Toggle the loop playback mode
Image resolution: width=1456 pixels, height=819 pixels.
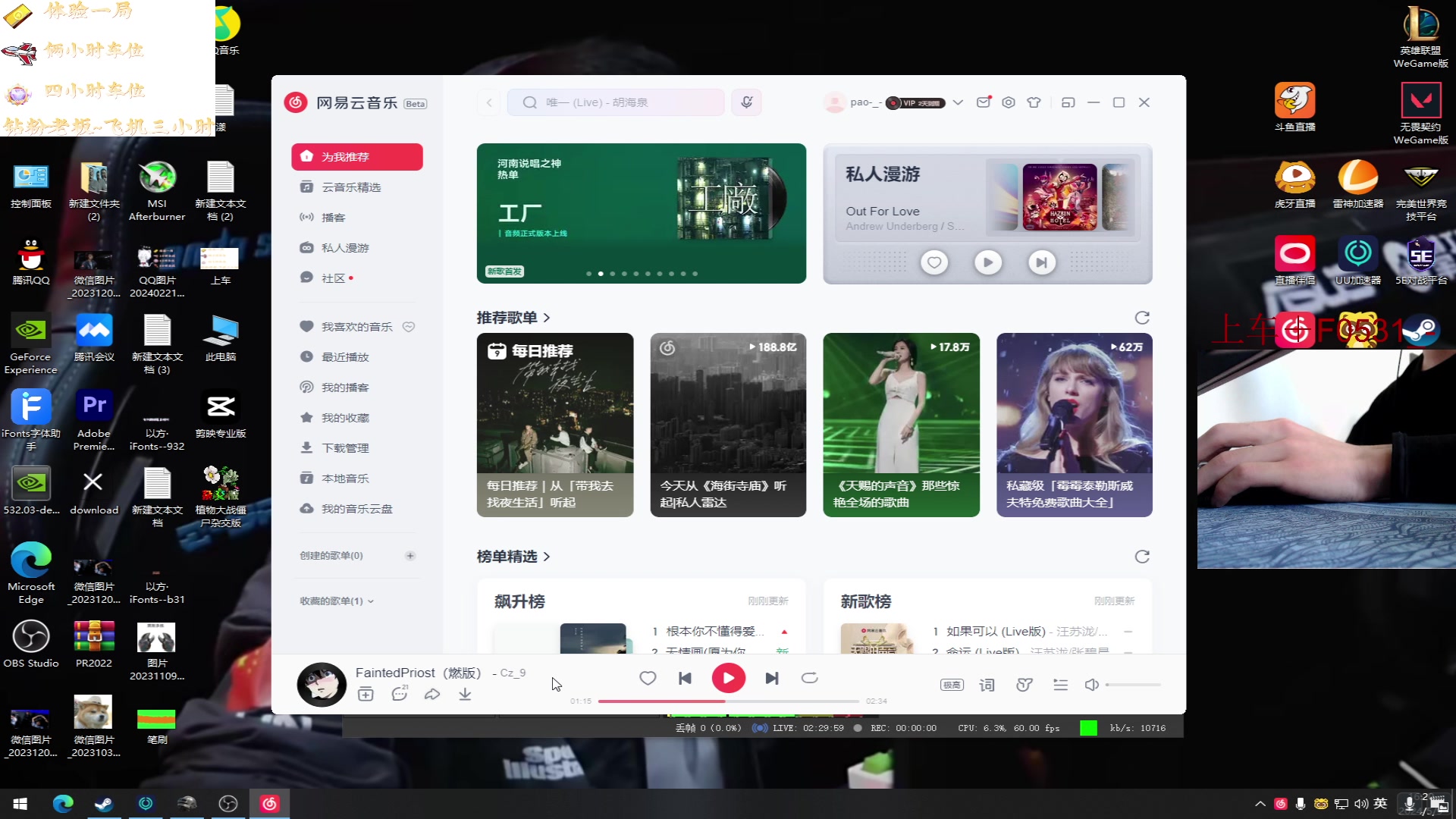coord(809,678)
